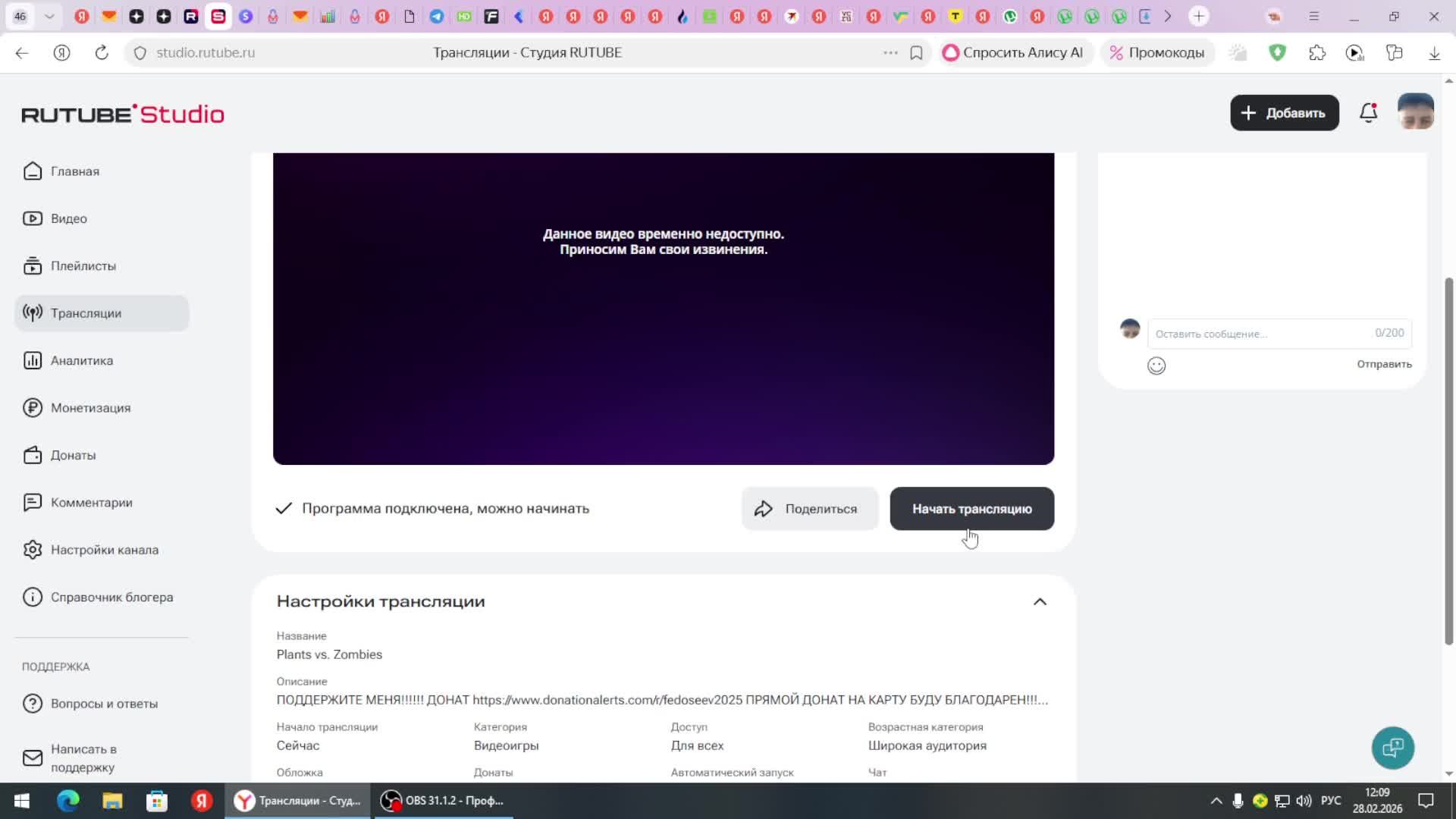1456x819 pixels.
Task: Collapse the Настройки трансляции section
Action: pos(1040,601)
